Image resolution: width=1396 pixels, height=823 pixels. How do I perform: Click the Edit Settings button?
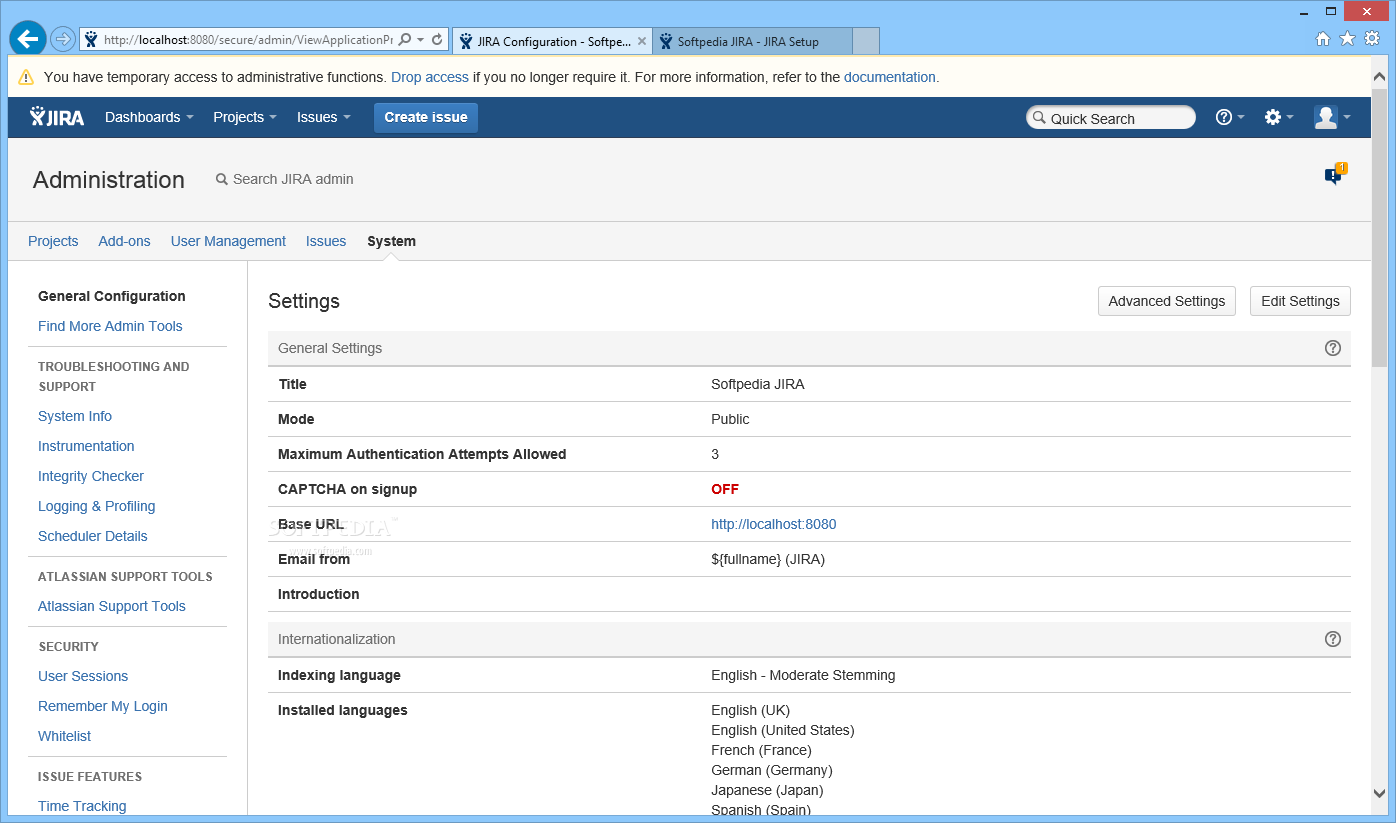point(1300,301)
